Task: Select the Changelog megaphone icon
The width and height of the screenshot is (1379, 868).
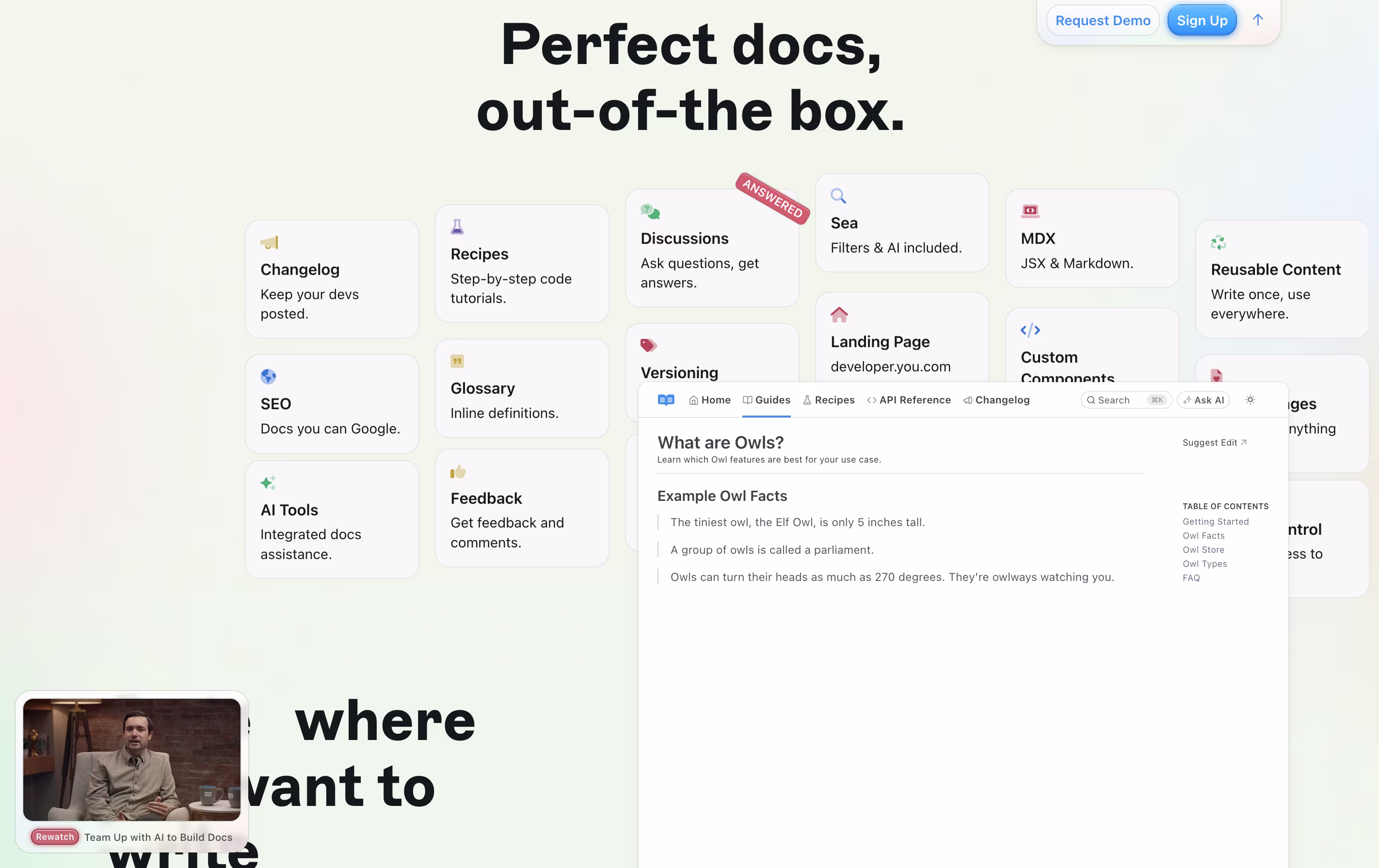Action: click(270, 242)
